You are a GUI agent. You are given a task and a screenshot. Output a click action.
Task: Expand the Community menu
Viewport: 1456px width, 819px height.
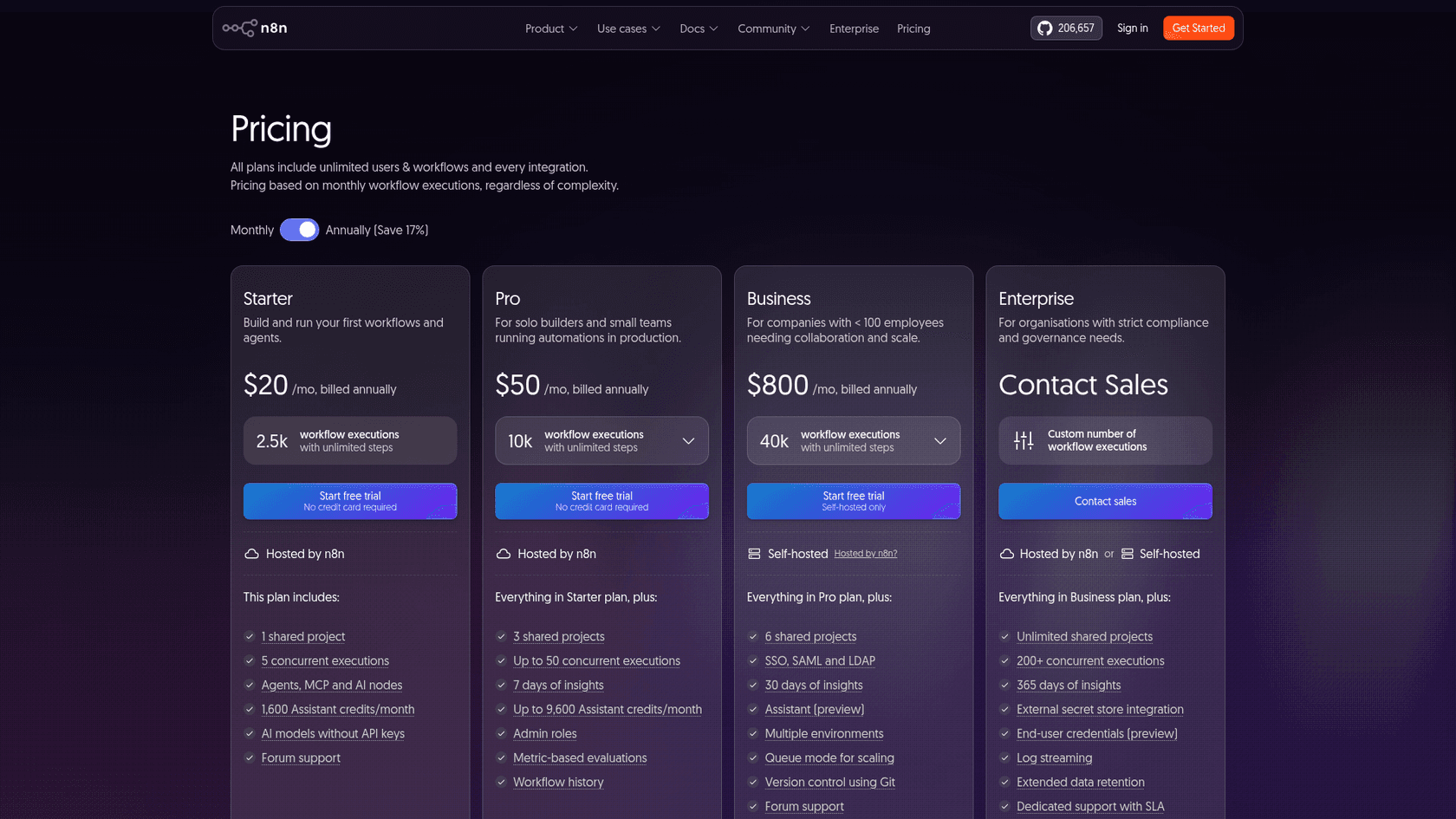[x=774, y=29]
